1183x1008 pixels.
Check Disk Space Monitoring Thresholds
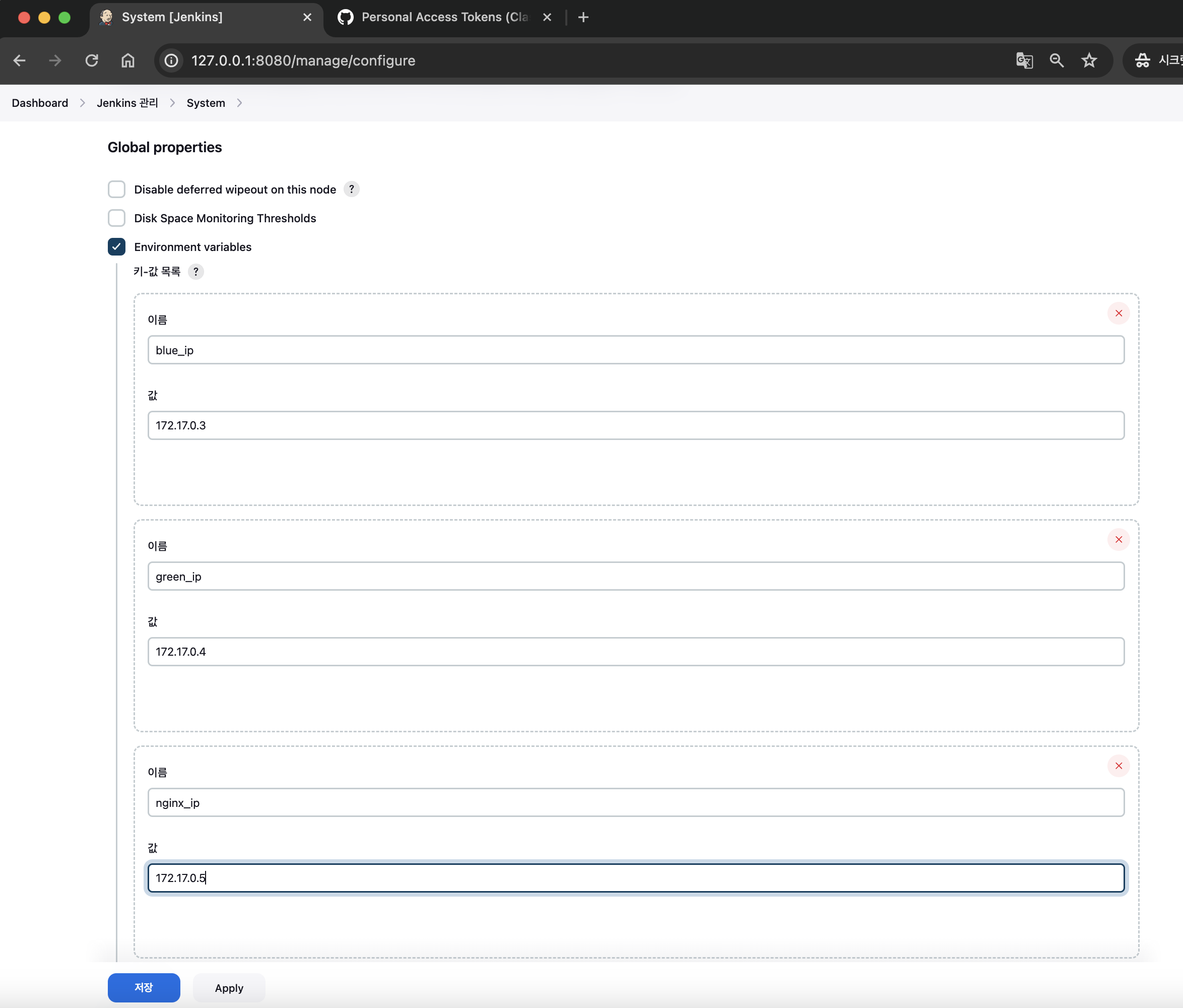116,218
